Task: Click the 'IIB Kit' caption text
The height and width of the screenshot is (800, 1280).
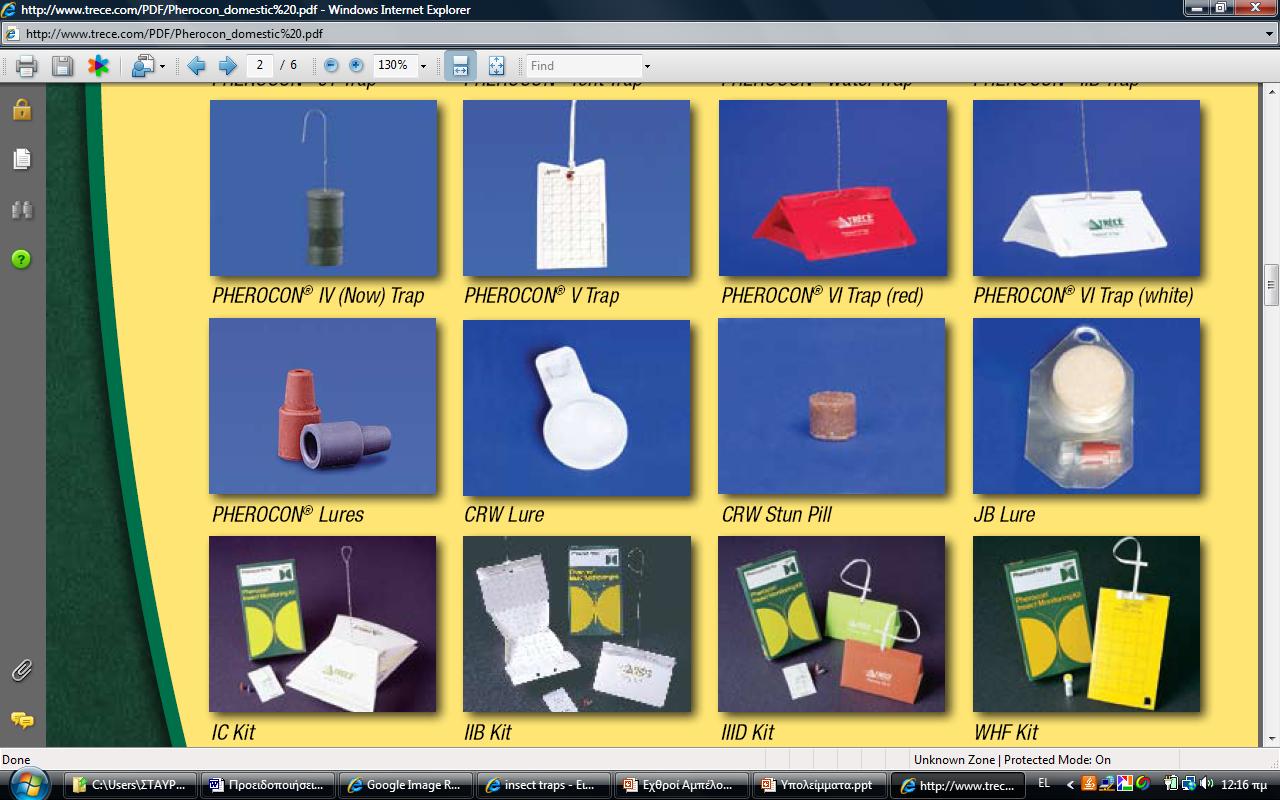Action: 488,733
